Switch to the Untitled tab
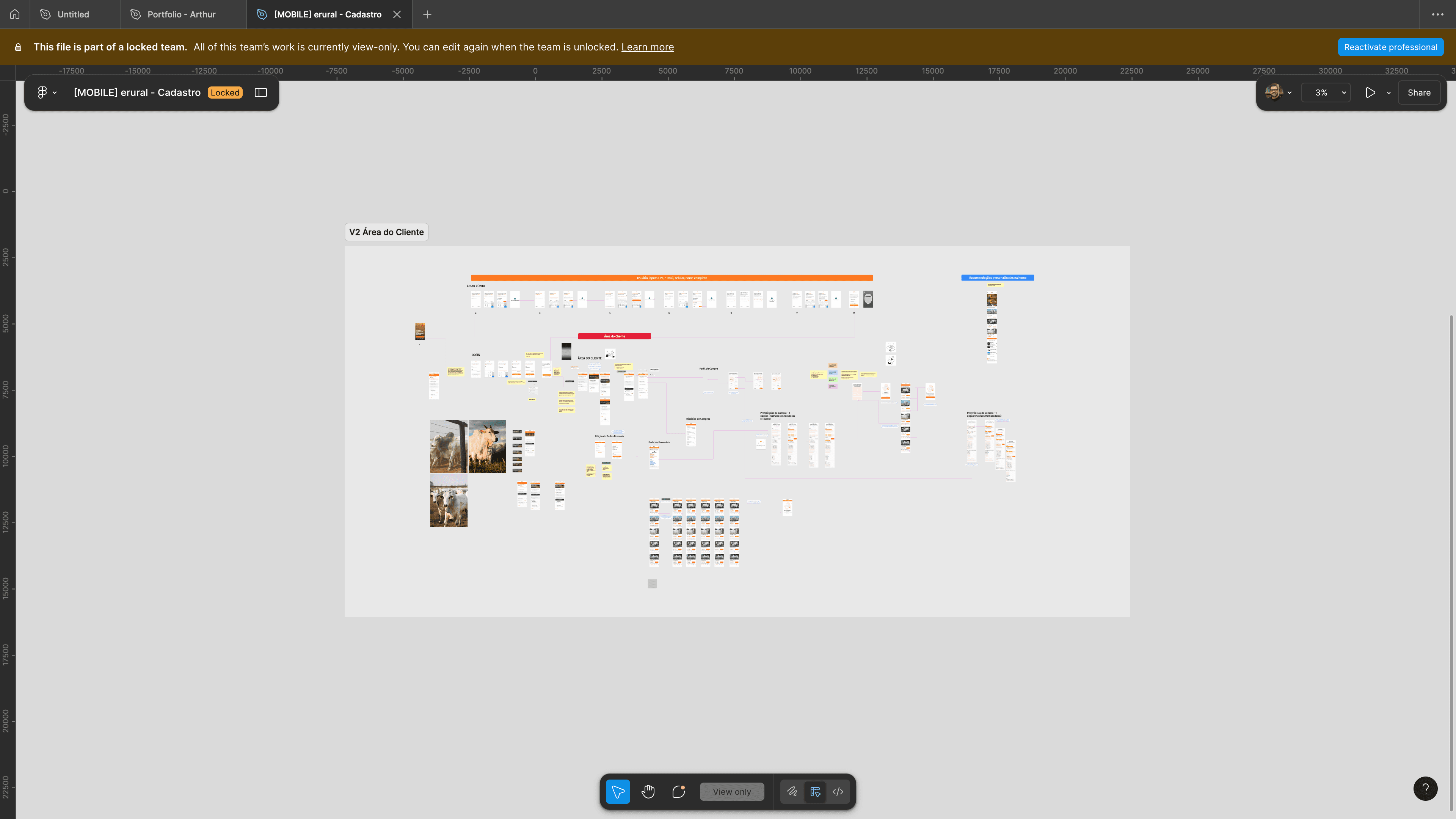This screenshot has height=819, width=1456. coord(74,14)
